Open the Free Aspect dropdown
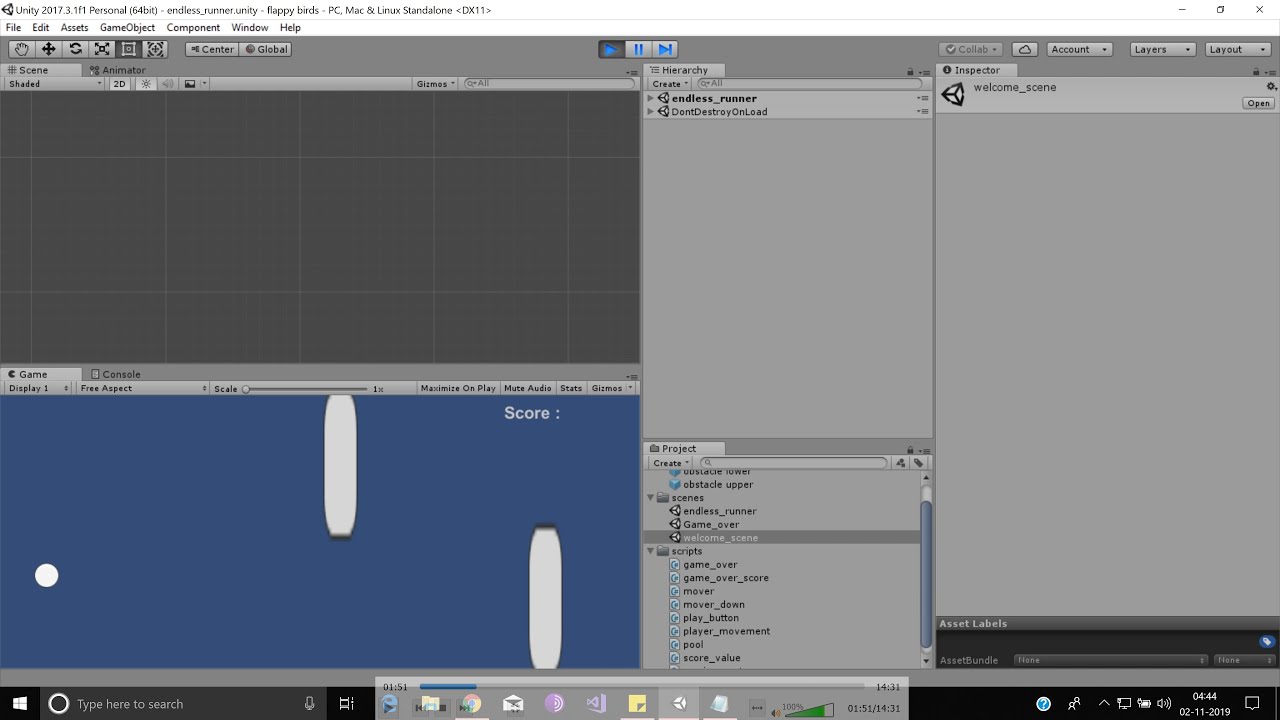 (143, 388)
